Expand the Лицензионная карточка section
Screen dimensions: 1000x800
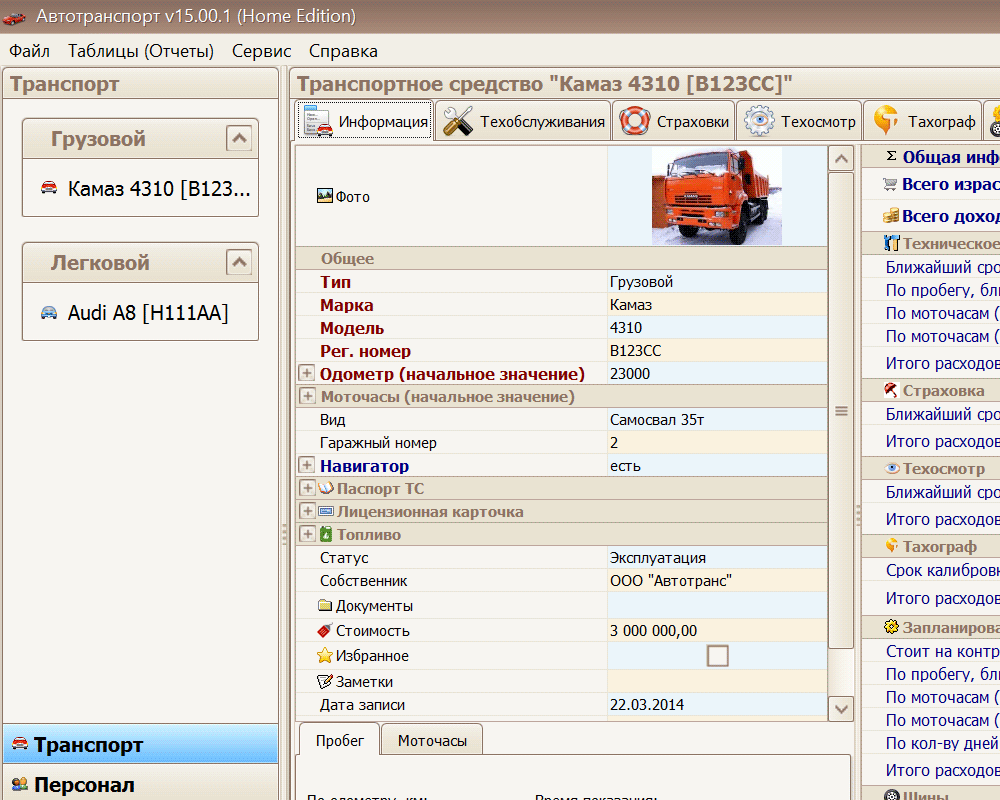point(307,510)
